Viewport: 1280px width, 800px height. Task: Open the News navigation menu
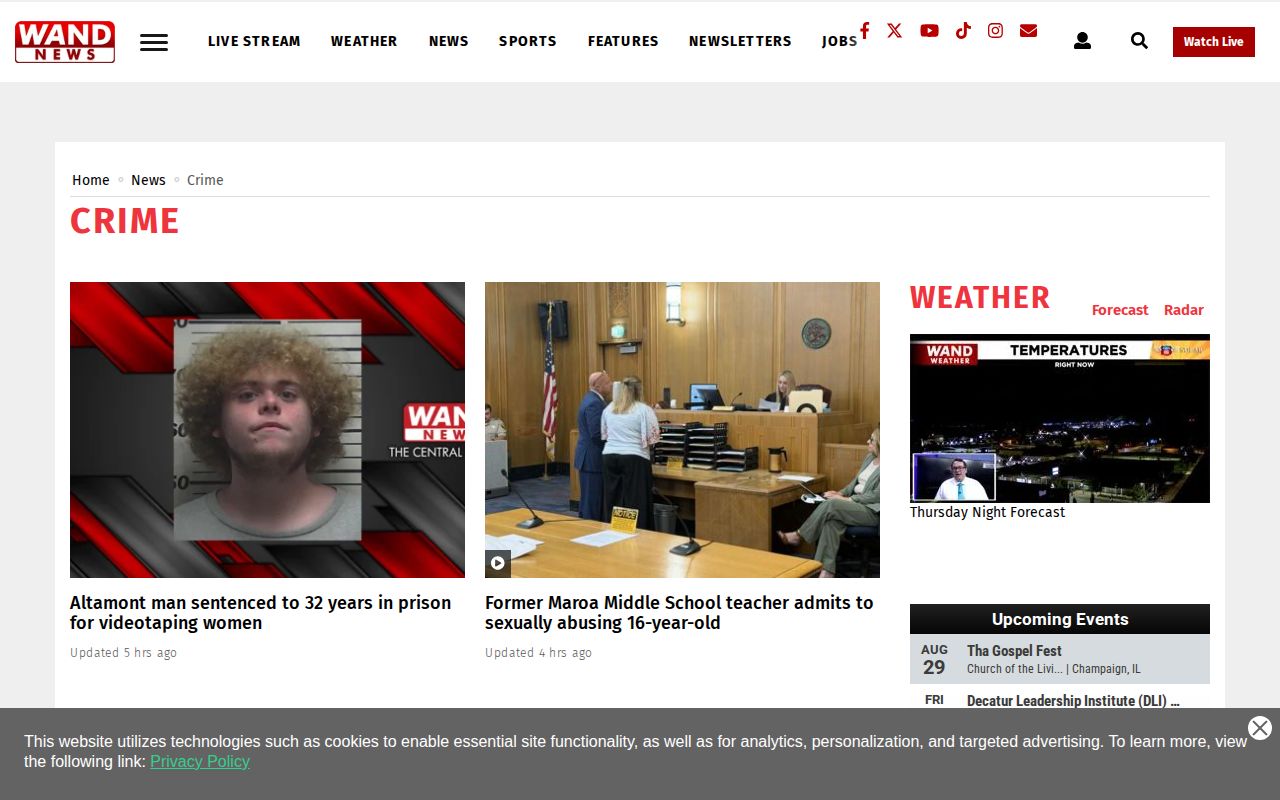449,41
